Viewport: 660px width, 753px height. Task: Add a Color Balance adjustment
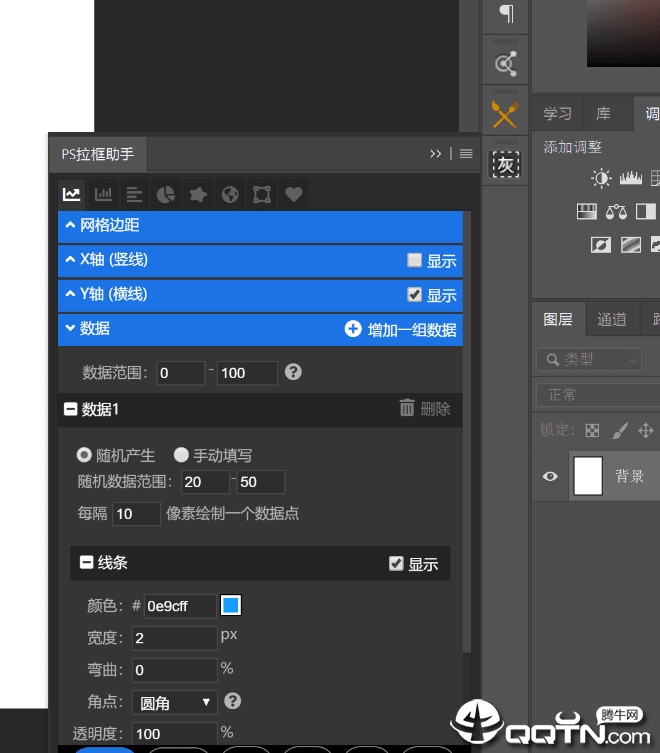point(616,211)
